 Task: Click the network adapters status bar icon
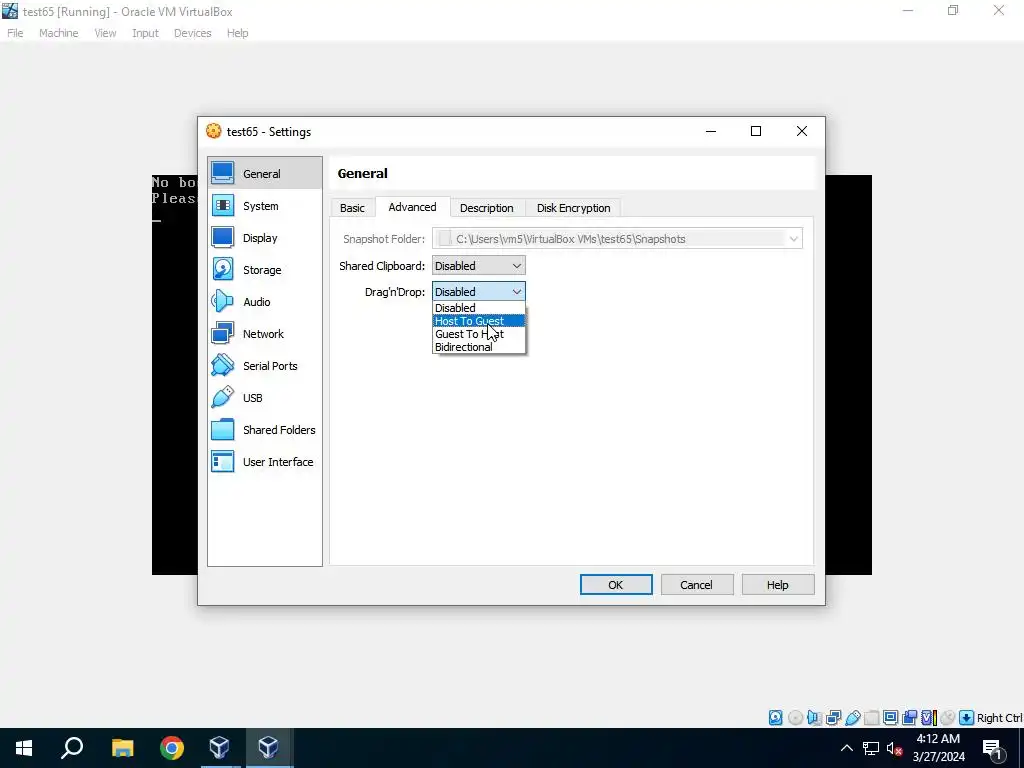[x=833, y=718]
